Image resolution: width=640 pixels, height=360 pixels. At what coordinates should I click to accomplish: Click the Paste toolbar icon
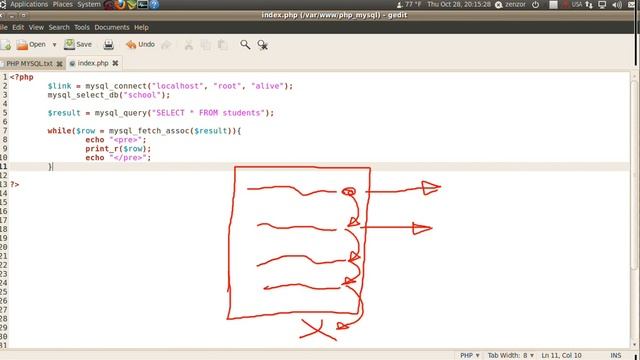point(222,45)
